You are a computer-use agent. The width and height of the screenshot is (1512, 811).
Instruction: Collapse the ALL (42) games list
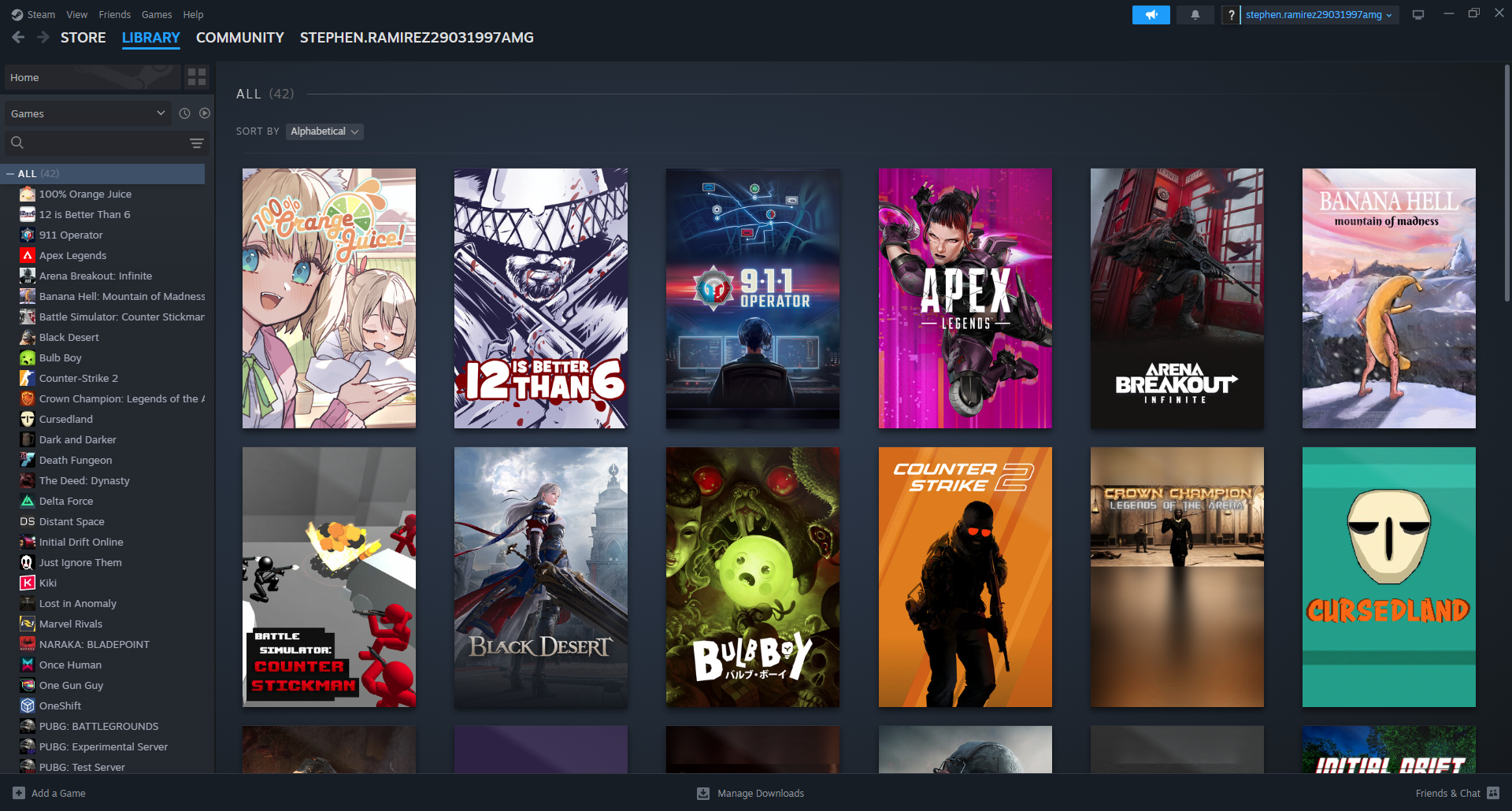pyautogui.click(x=10, y=173)
